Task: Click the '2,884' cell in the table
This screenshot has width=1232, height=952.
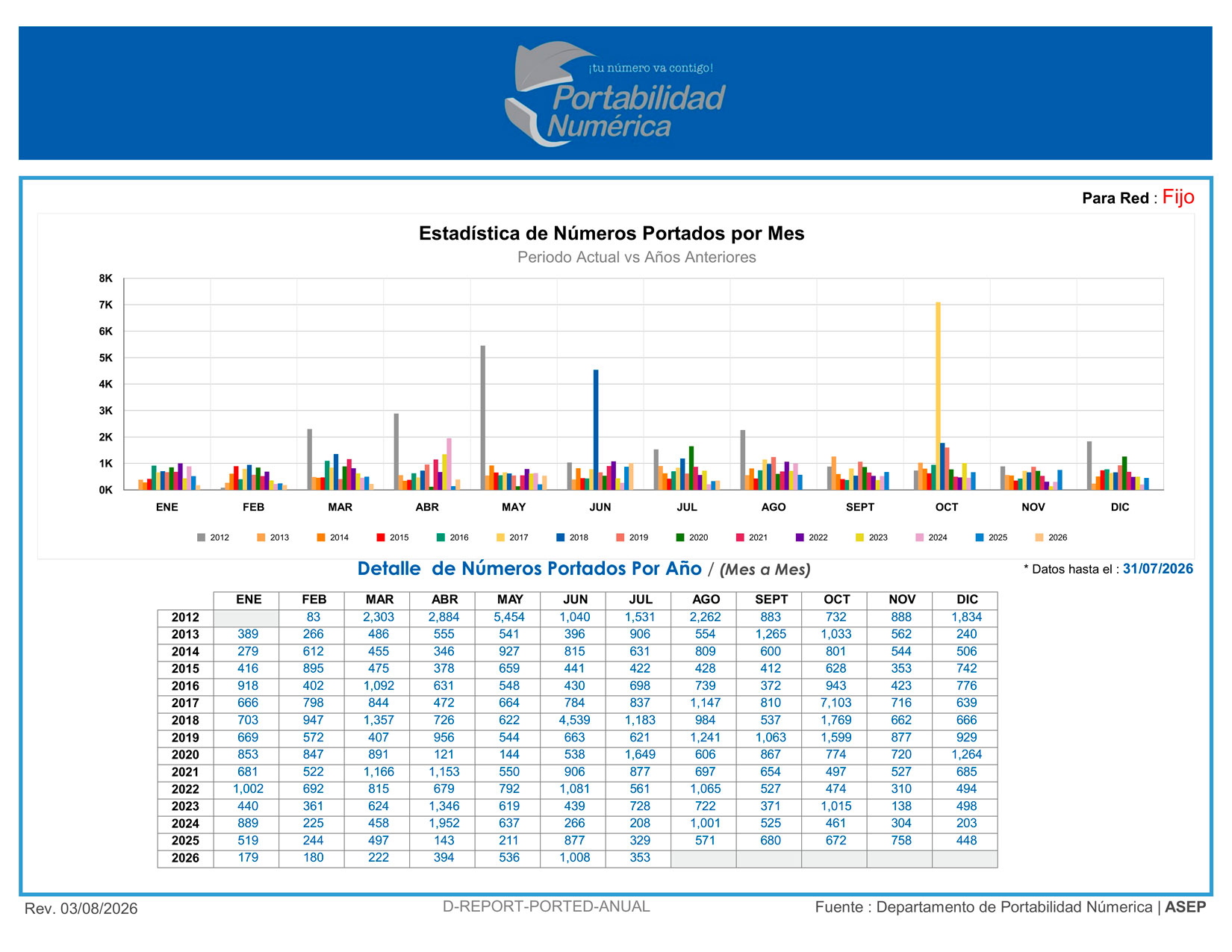Action: pyautogui.click(x=444, y=617)
